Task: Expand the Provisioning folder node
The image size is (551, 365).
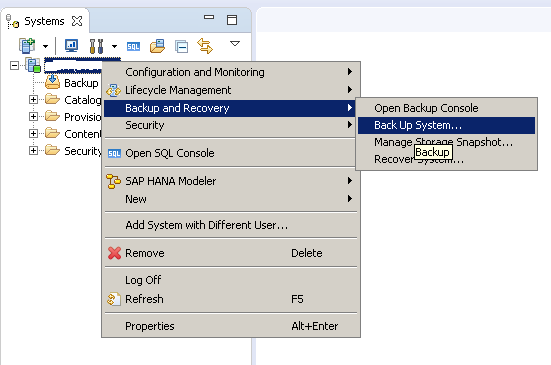Action: point(33,116)
